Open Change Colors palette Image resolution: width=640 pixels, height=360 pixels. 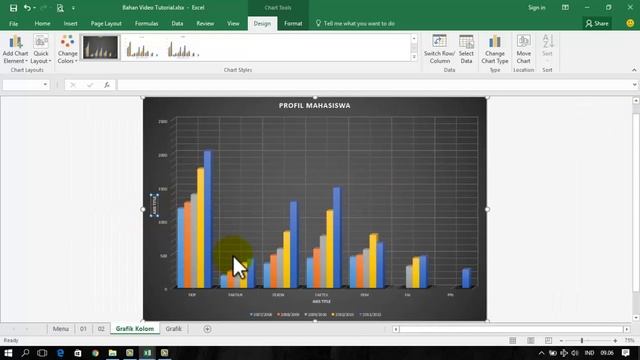click(x=67, y=49)
